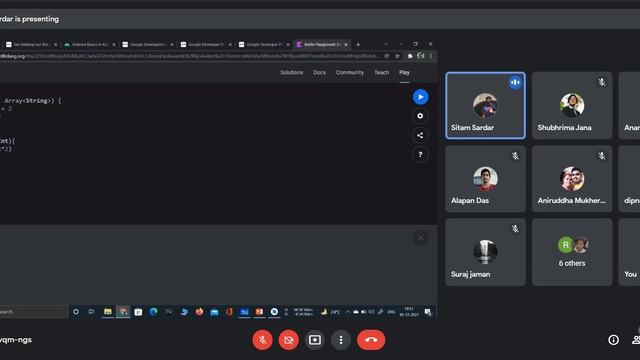This screenshot has height=360, width=640.
Task: Open the Office app on the taskbar
Action: point(229,312)
